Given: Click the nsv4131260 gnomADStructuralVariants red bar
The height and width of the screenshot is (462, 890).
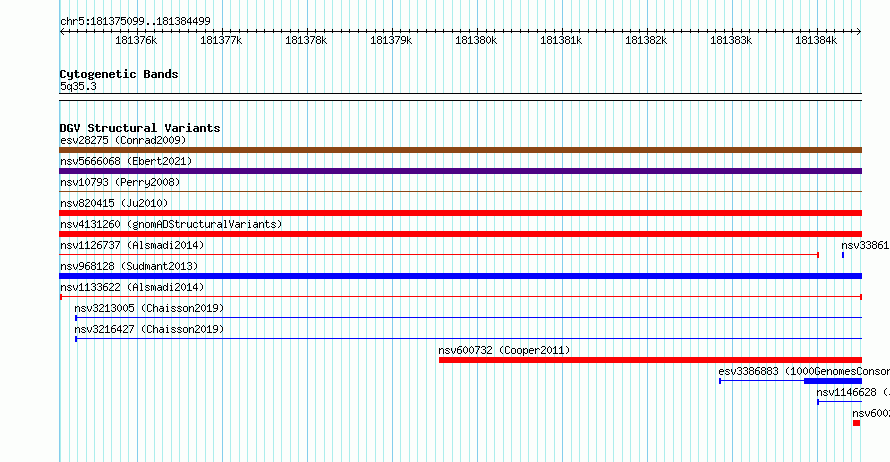Looking at the screenshot, I should coord(460,234).
